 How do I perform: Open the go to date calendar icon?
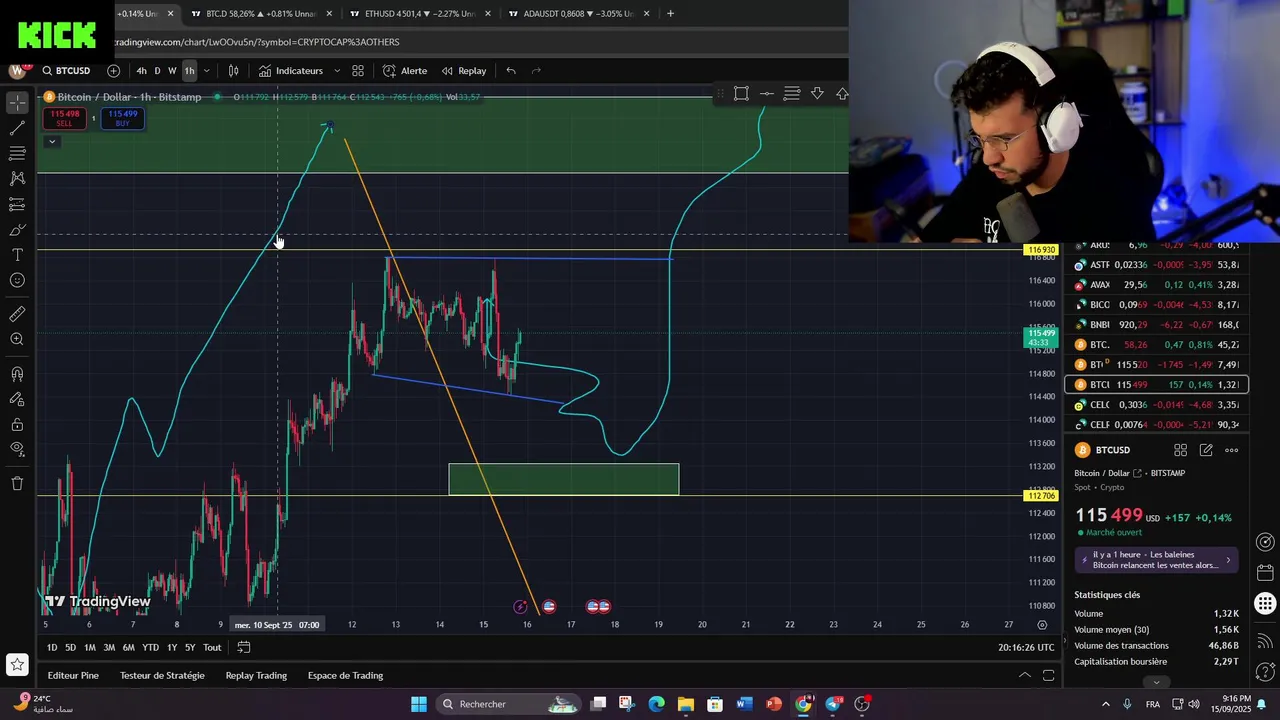pyautogui.click(x=243, y=648)
